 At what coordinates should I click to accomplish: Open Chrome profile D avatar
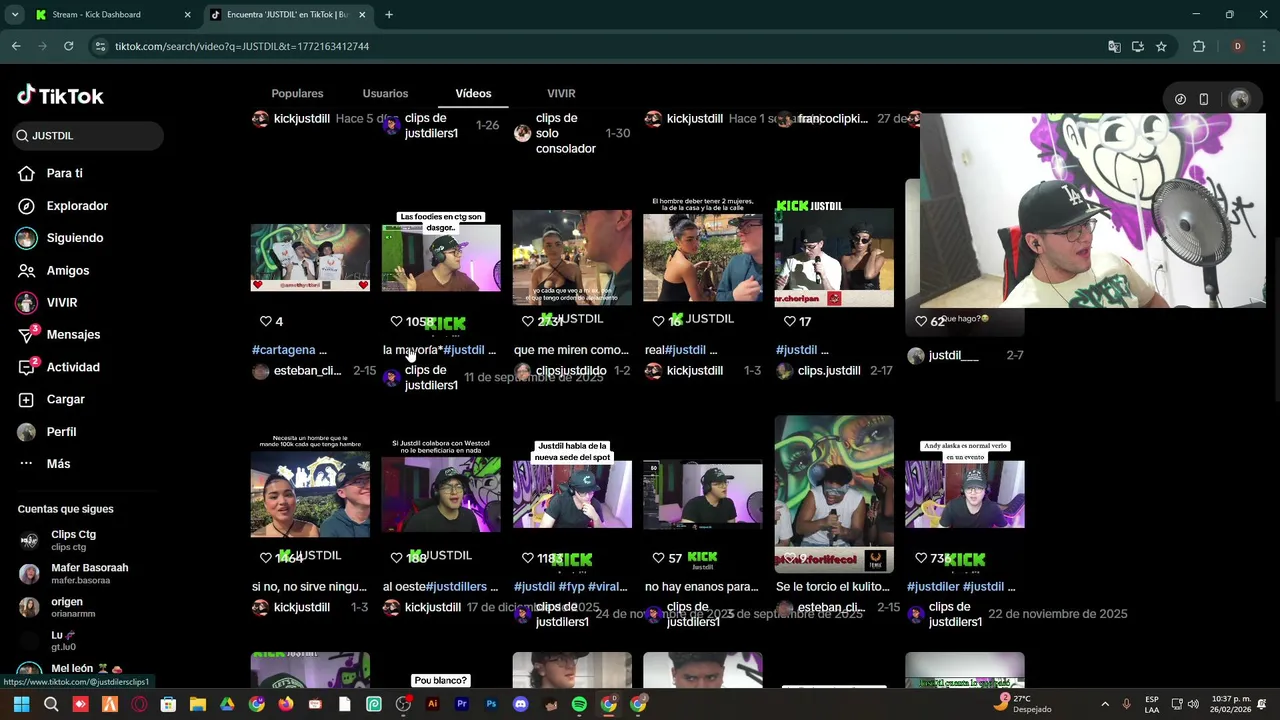click(x=1238, y=46)
